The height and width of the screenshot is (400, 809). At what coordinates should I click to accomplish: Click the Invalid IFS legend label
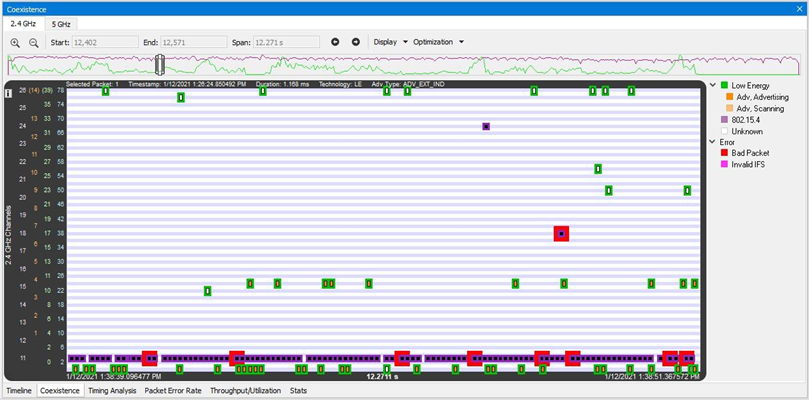(748, 164)
